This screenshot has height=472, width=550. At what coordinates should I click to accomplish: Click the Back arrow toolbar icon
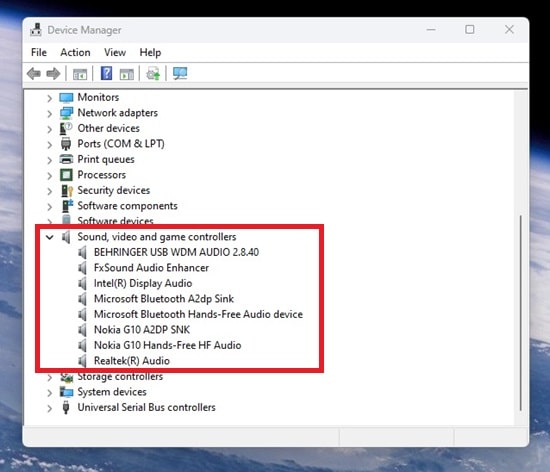(34, 74)
